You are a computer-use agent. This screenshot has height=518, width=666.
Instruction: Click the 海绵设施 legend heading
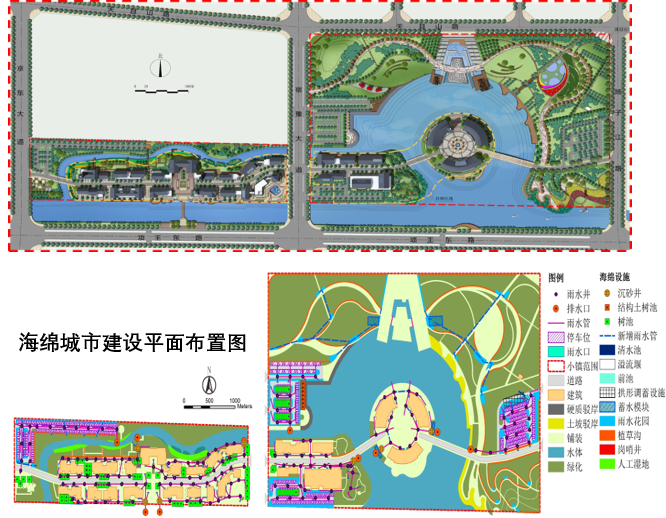(x=617, y=277)
